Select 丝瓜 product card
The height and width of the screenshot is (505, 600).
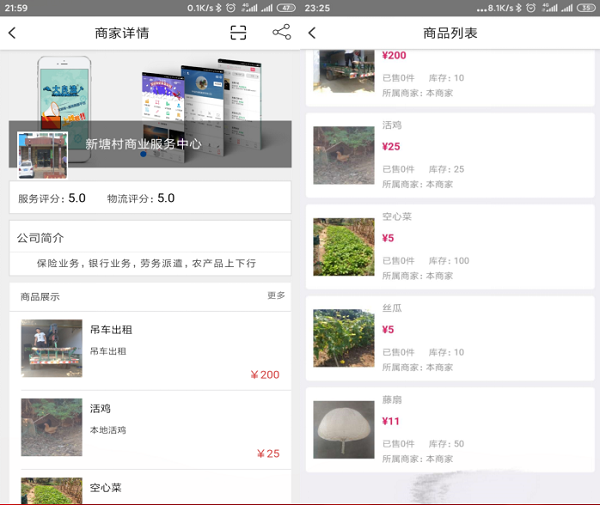coord(450,338)
